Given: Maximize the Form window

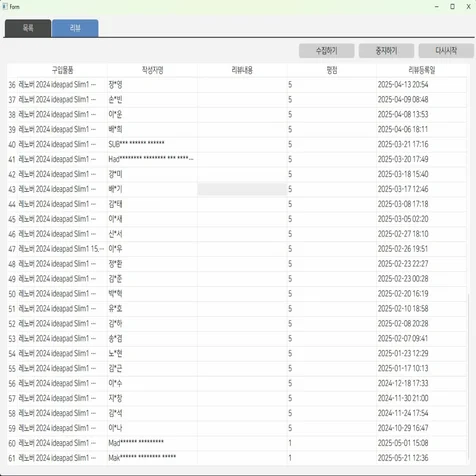Looking at the screenshot, I should pyautogui.click(x=452, y=6).
